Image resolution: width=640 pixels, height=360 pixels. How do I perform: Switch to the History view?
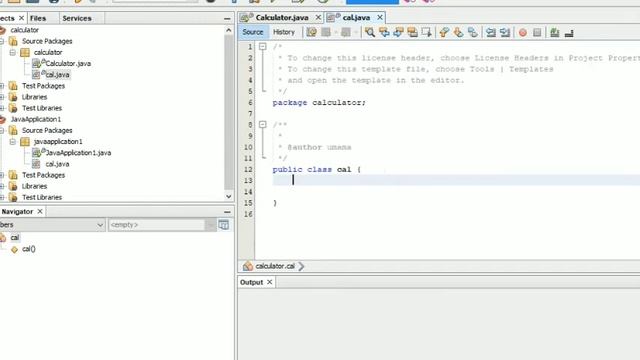[x=284, y=32]
